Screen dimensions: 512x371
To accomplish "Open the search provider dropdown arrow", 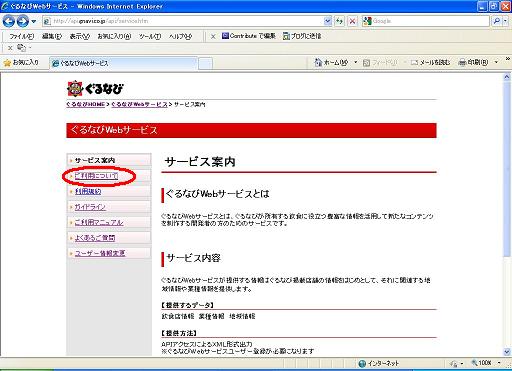I will coord(505,21).
